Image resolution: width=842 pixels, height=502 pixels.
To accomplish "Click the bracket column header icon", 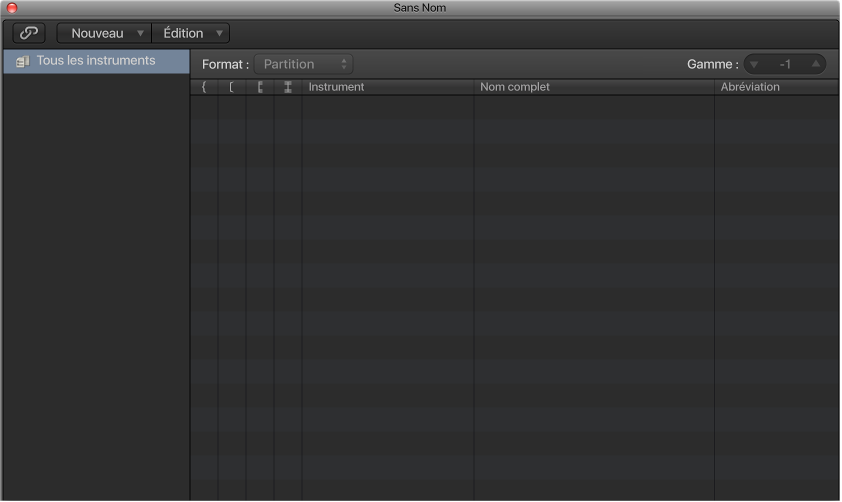I will click(x=231, y=87).
